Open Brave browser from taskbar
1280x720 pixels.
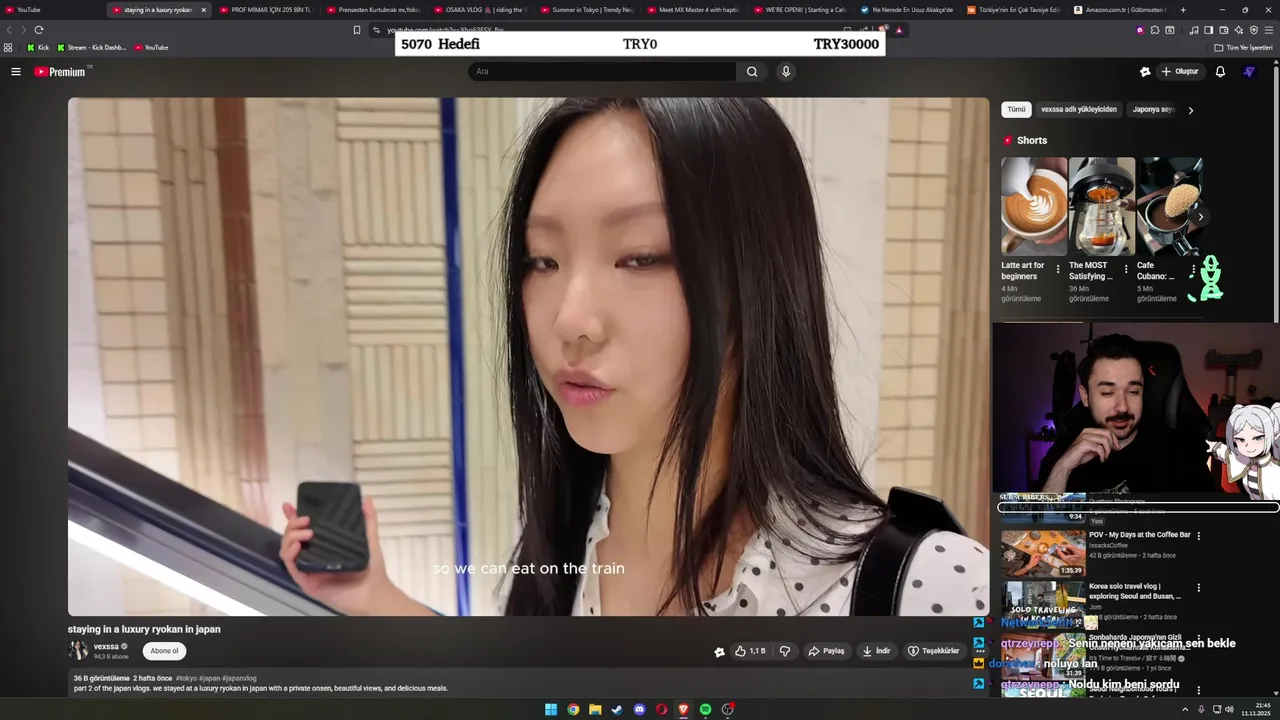click(x=684, y=710)
